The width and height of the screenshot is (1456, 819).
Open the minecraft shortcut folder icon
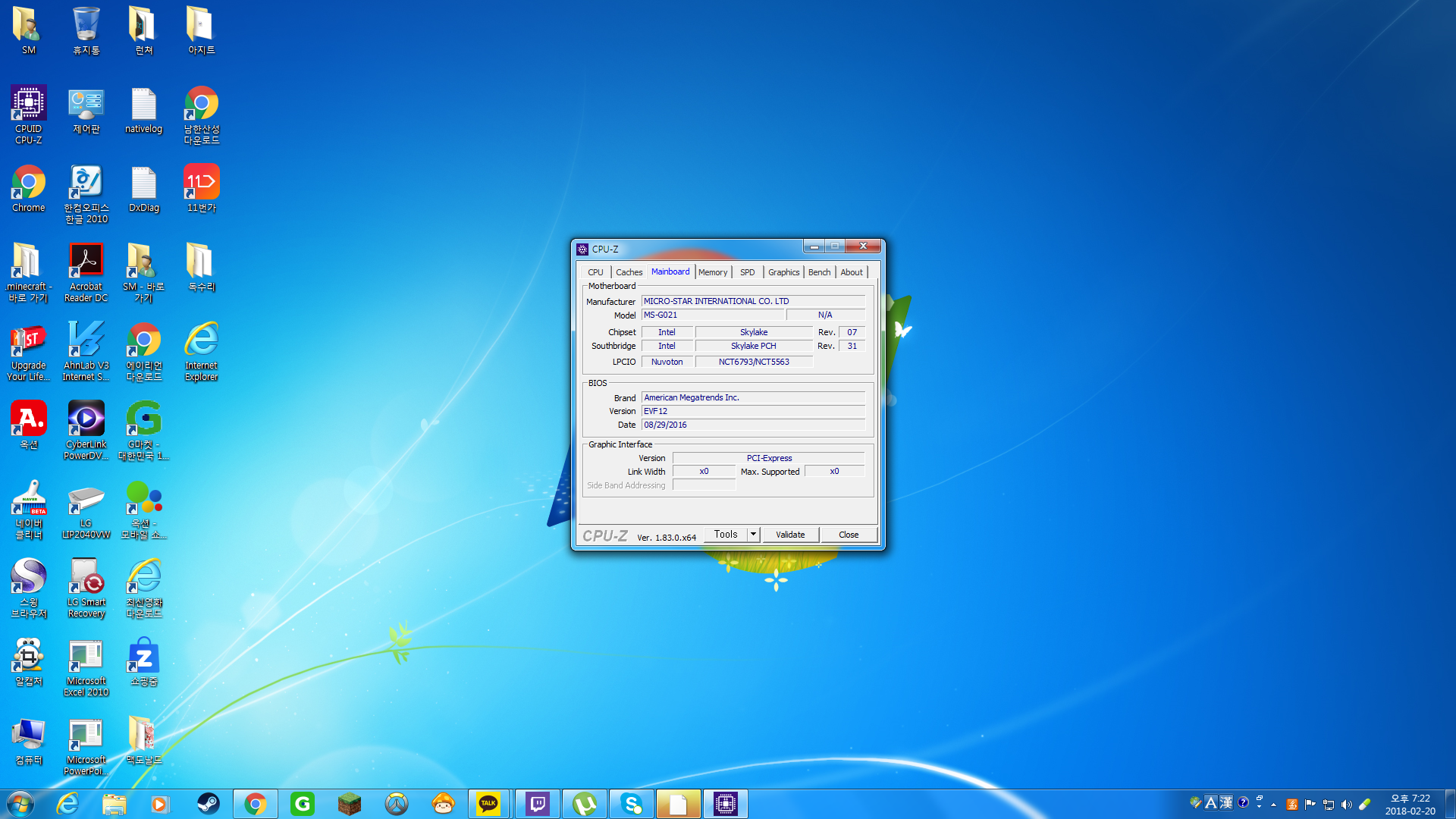(29, 273)
